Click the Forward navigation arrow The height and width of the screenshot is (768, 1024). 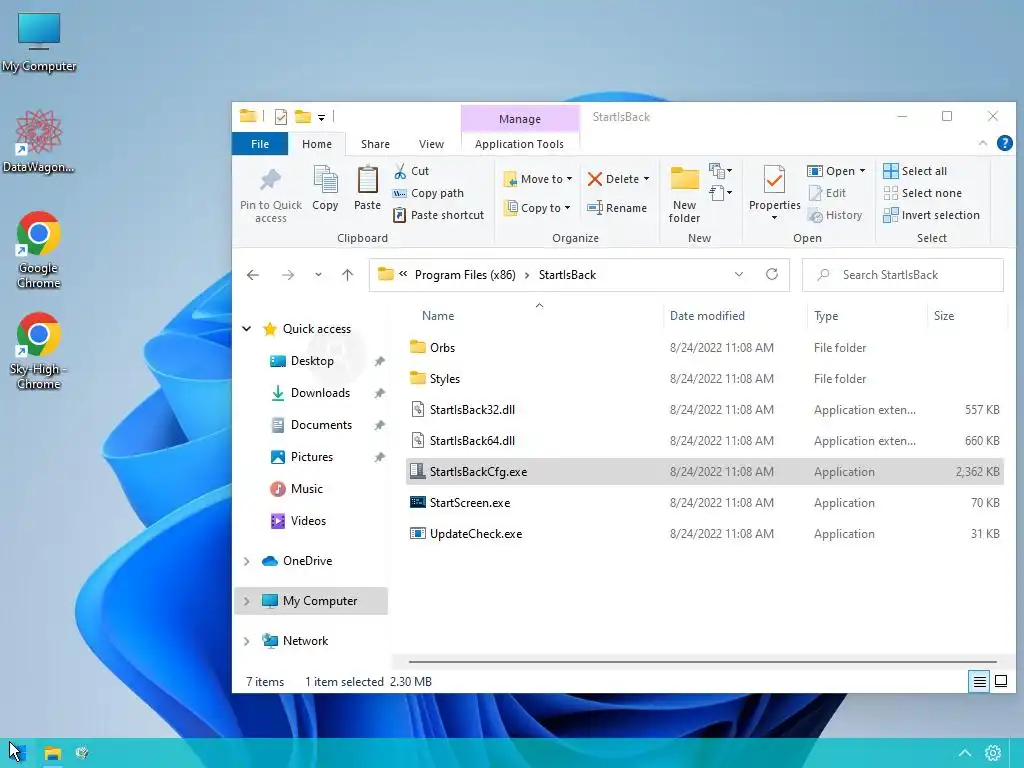point(287,275)
